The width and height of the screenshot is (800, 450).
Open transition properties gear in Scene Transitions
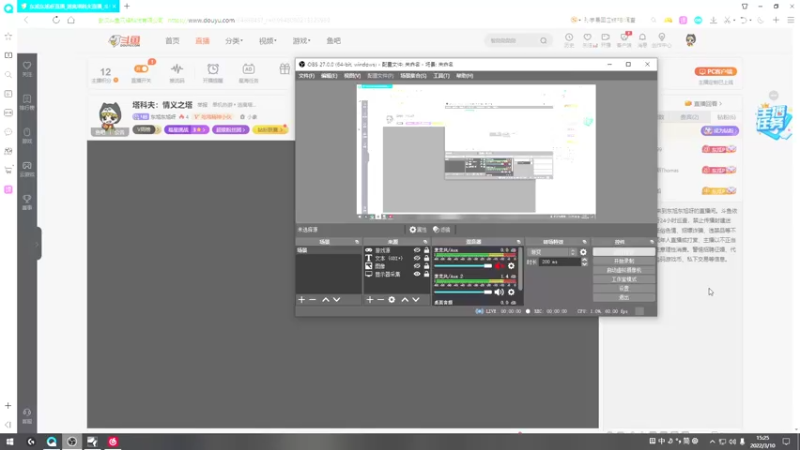coord(583,252)
